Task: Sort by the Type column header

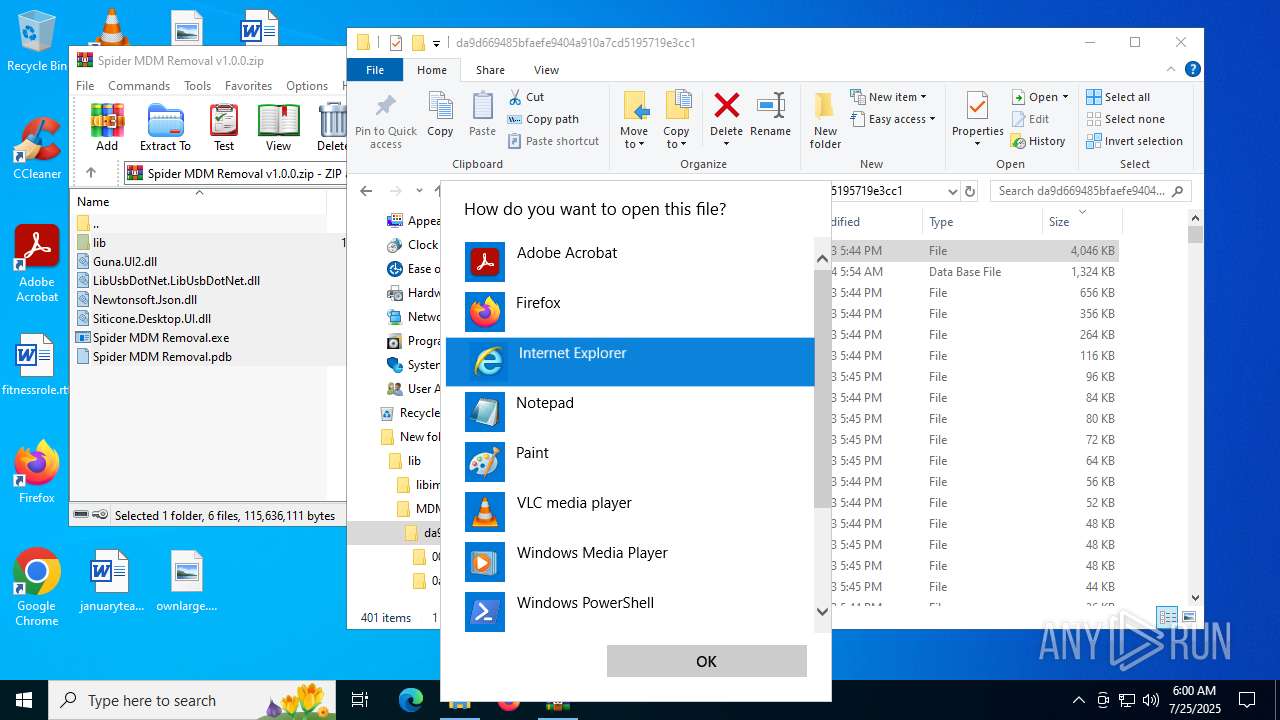Action: coord(982,222)
